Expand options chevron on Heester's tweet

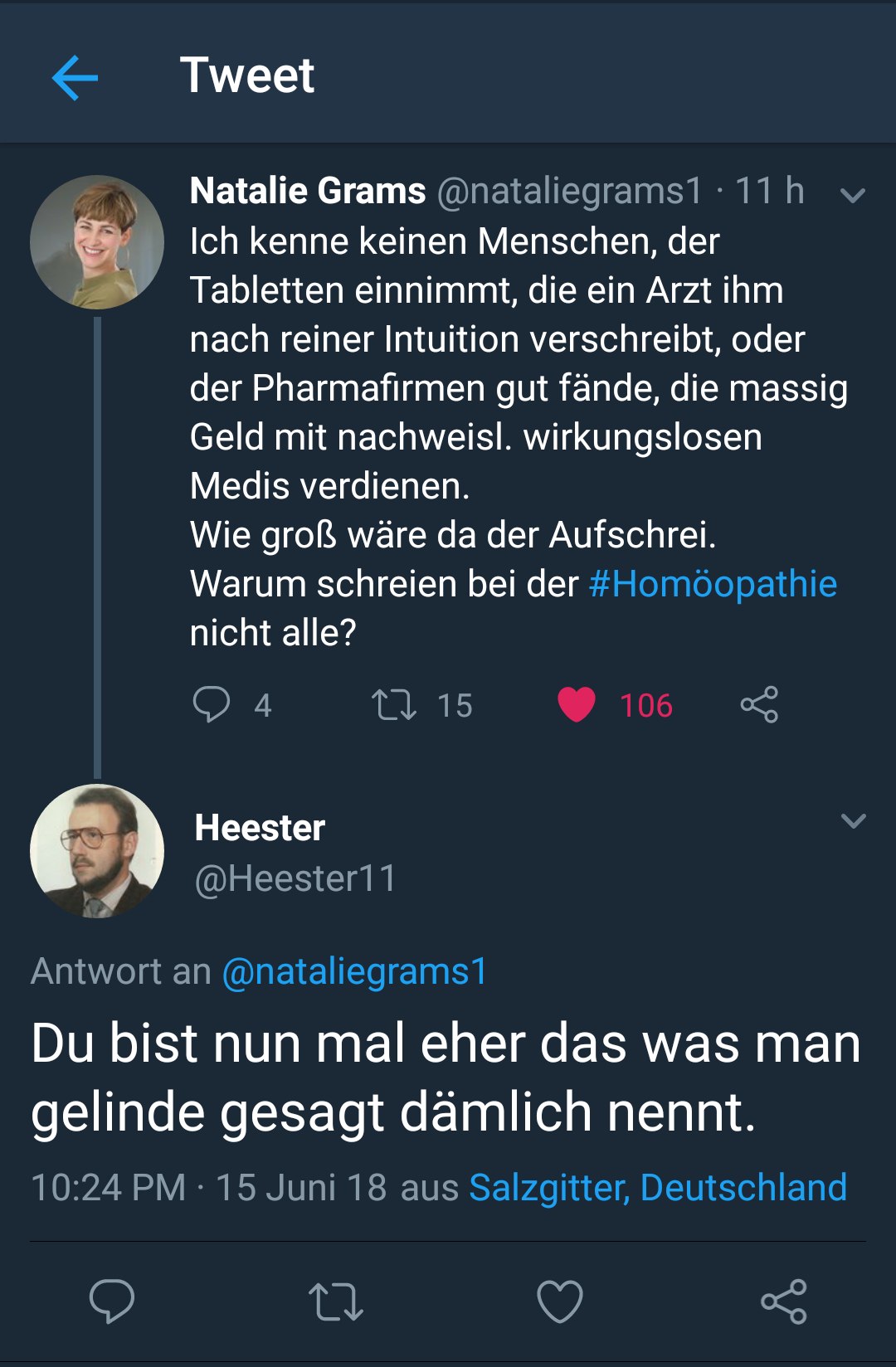click(x=853, y=821)
